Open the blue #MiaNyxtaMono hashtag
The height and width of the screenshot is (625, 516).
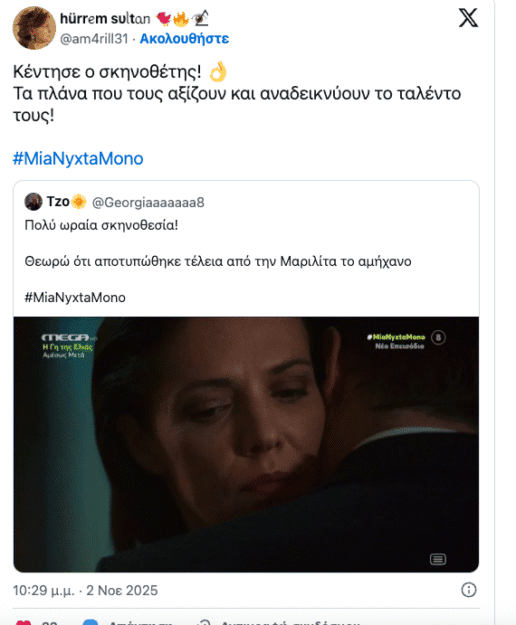[78, 158]
